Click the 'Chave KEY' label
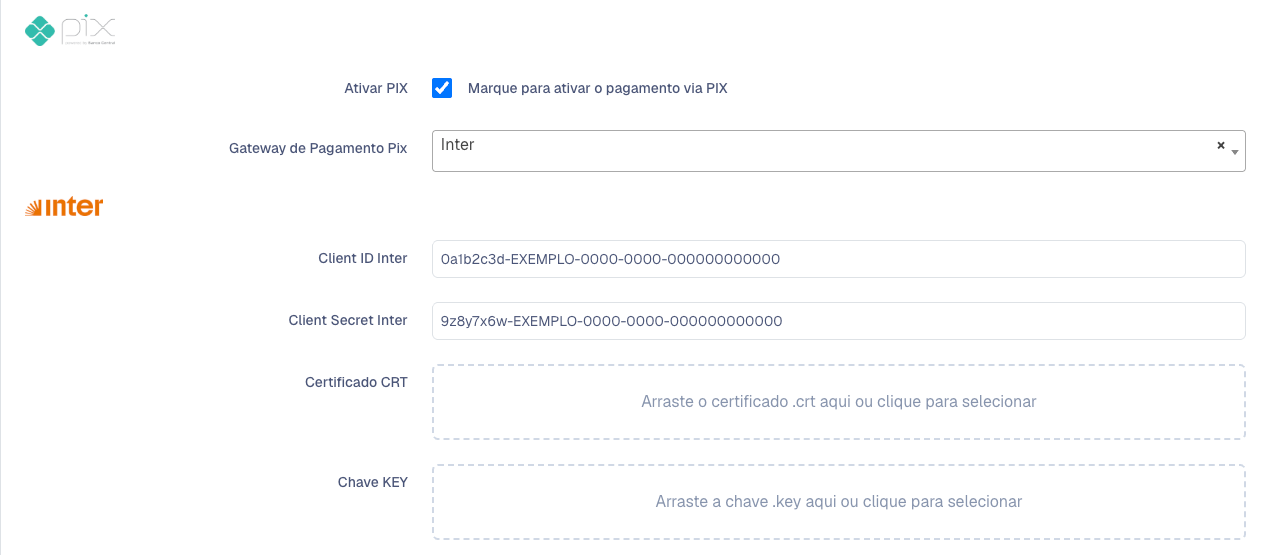The image size is (1271, 555). tap(373, 482)
